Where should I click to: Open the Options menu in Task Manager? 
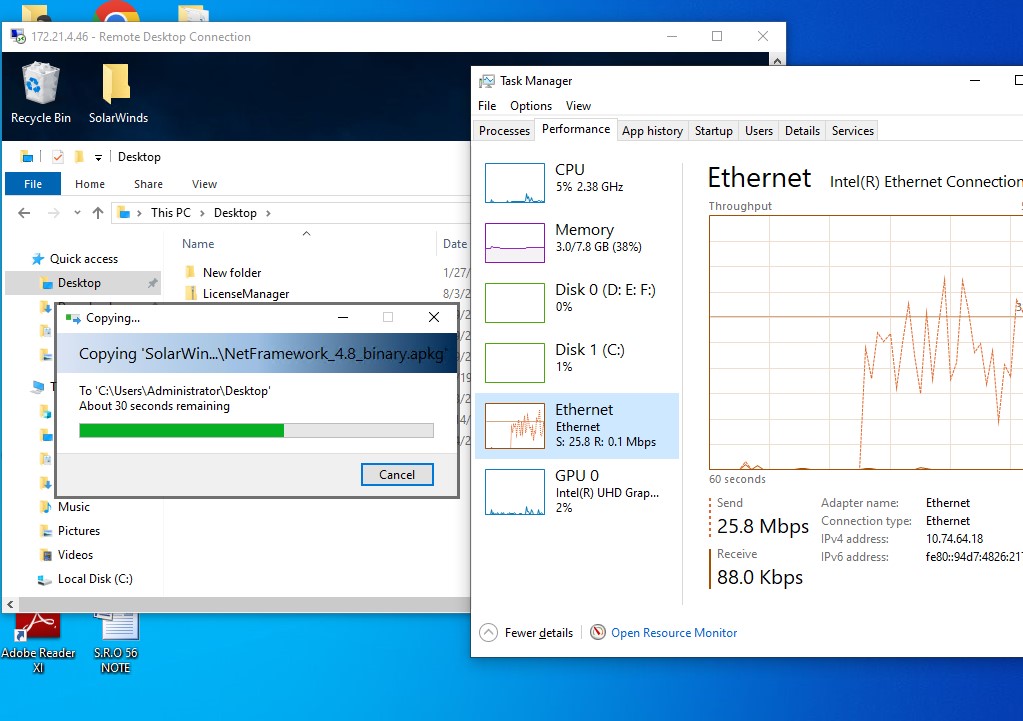pyautogui.click(x=530, y=106)
